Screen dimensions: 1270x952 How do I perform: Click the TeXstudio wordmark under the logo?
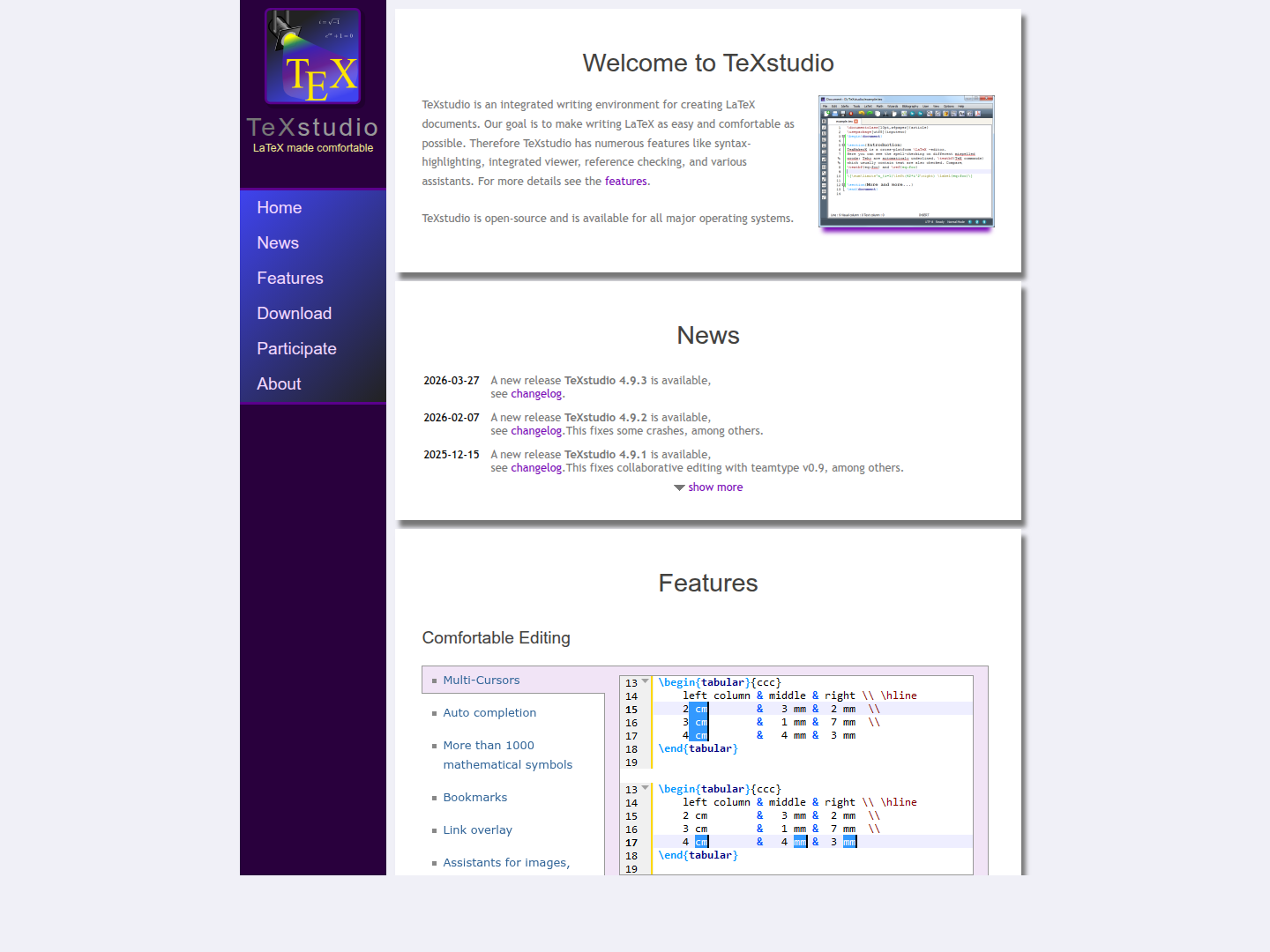[x=313, y=128]
